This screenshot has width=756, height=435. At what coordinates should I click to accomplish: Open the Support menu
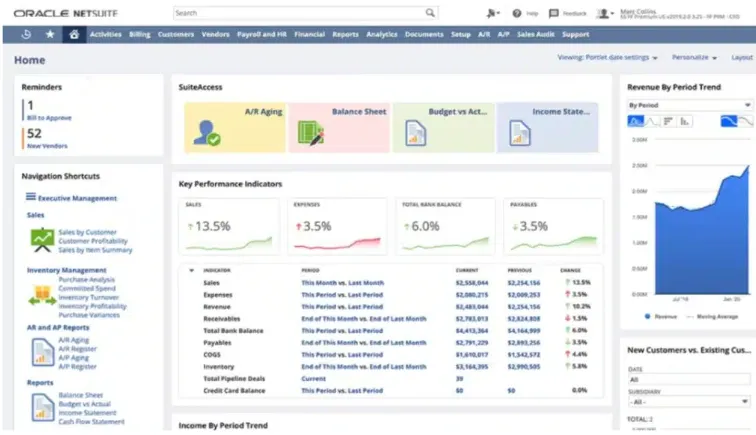(x=576, y=34)
